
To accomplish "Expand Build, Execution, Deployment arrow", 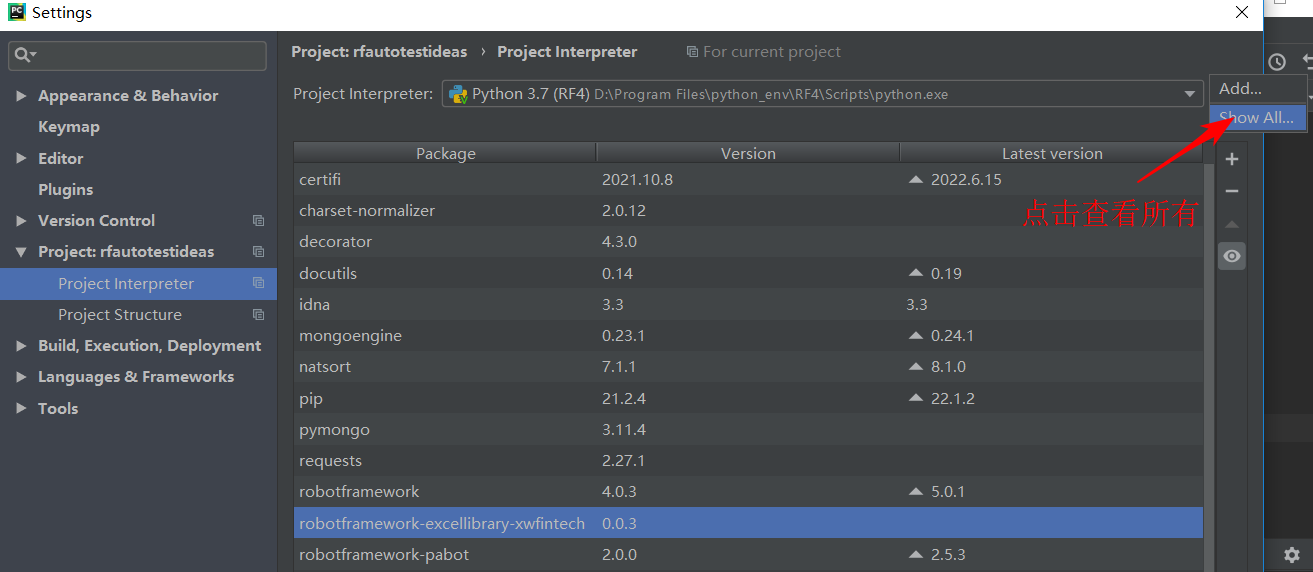I will [21, 346].
